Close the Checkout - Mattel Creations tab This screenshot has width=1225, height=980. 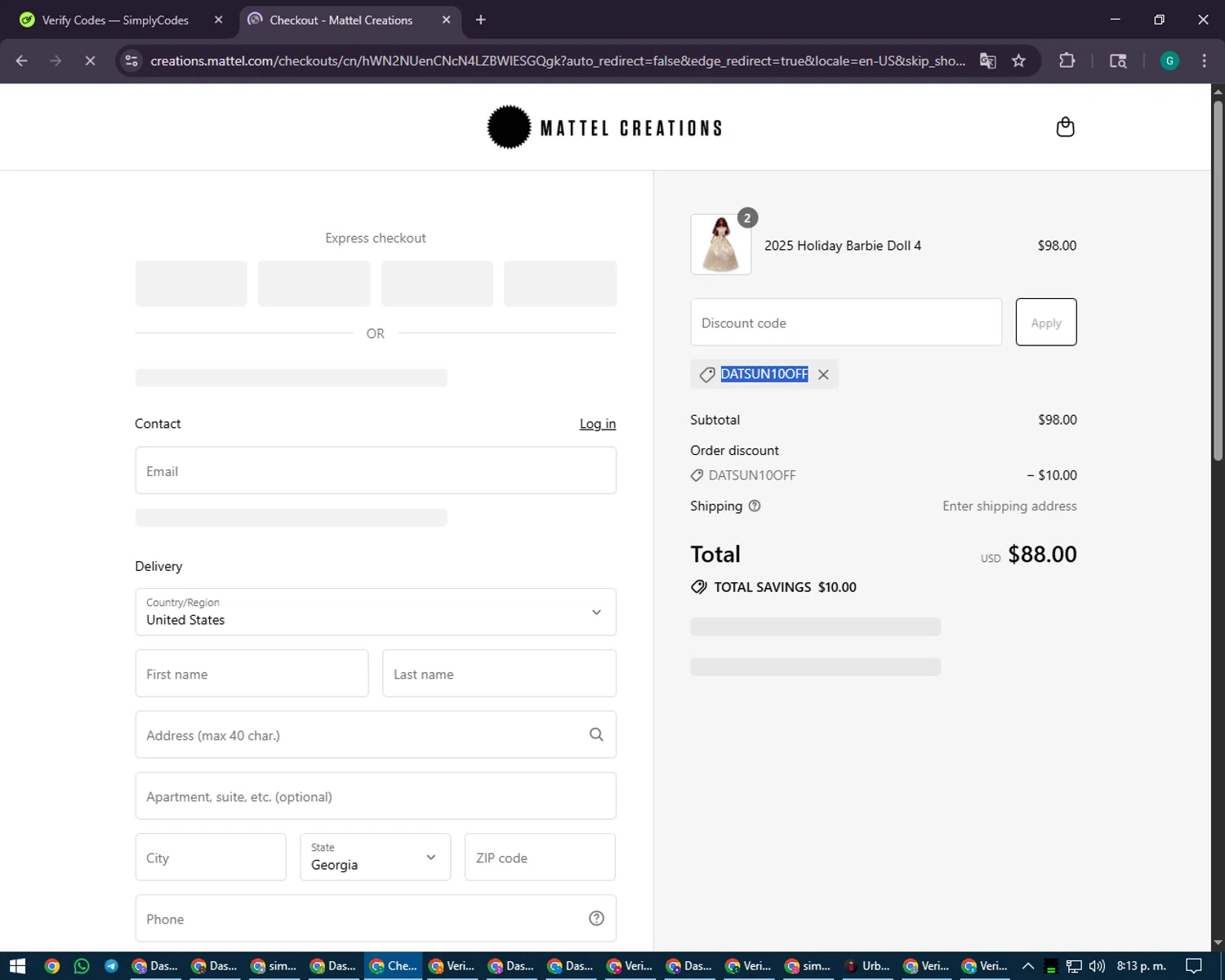click(446, 20)
